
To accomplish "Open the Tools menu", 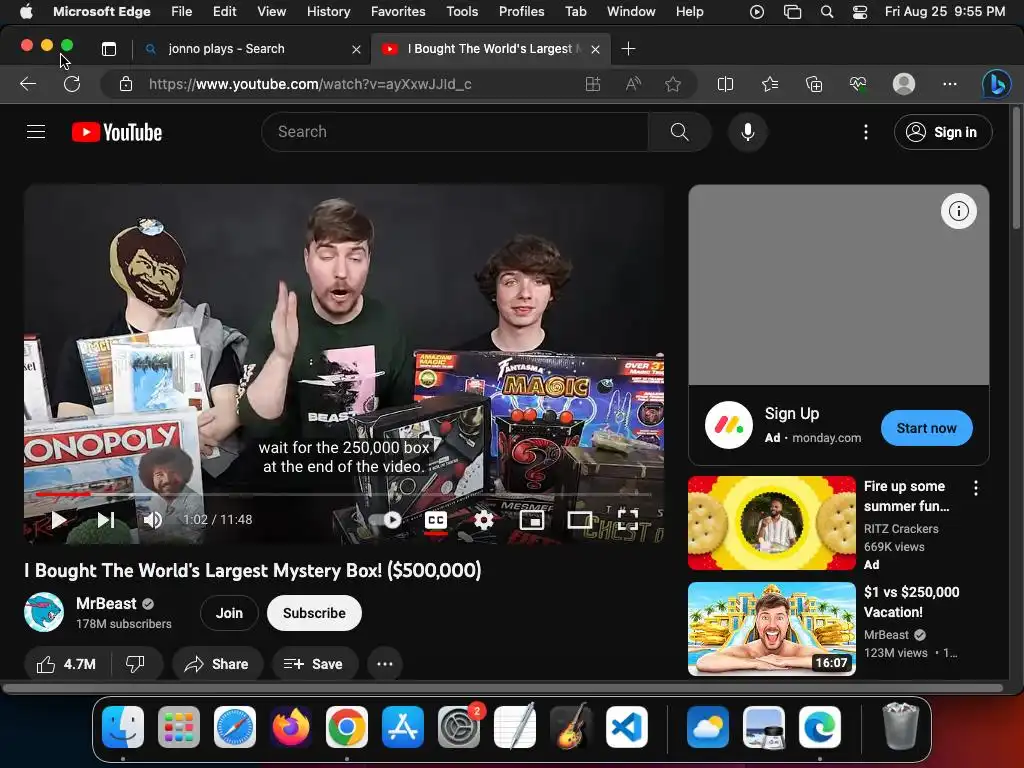I will (462, 12).
